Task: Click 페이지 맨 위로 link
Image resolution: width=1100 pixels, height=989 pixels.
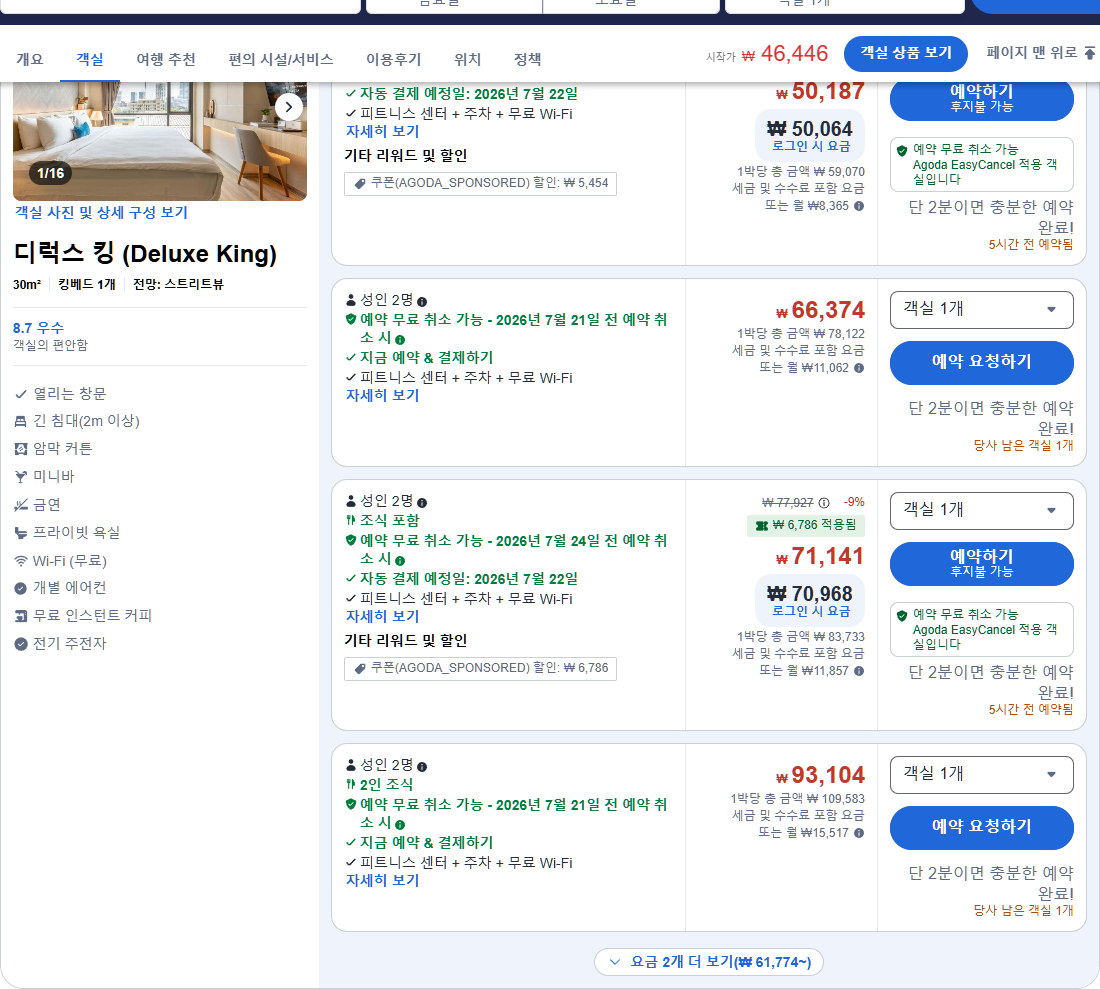Action: [x=1040, y=53]
